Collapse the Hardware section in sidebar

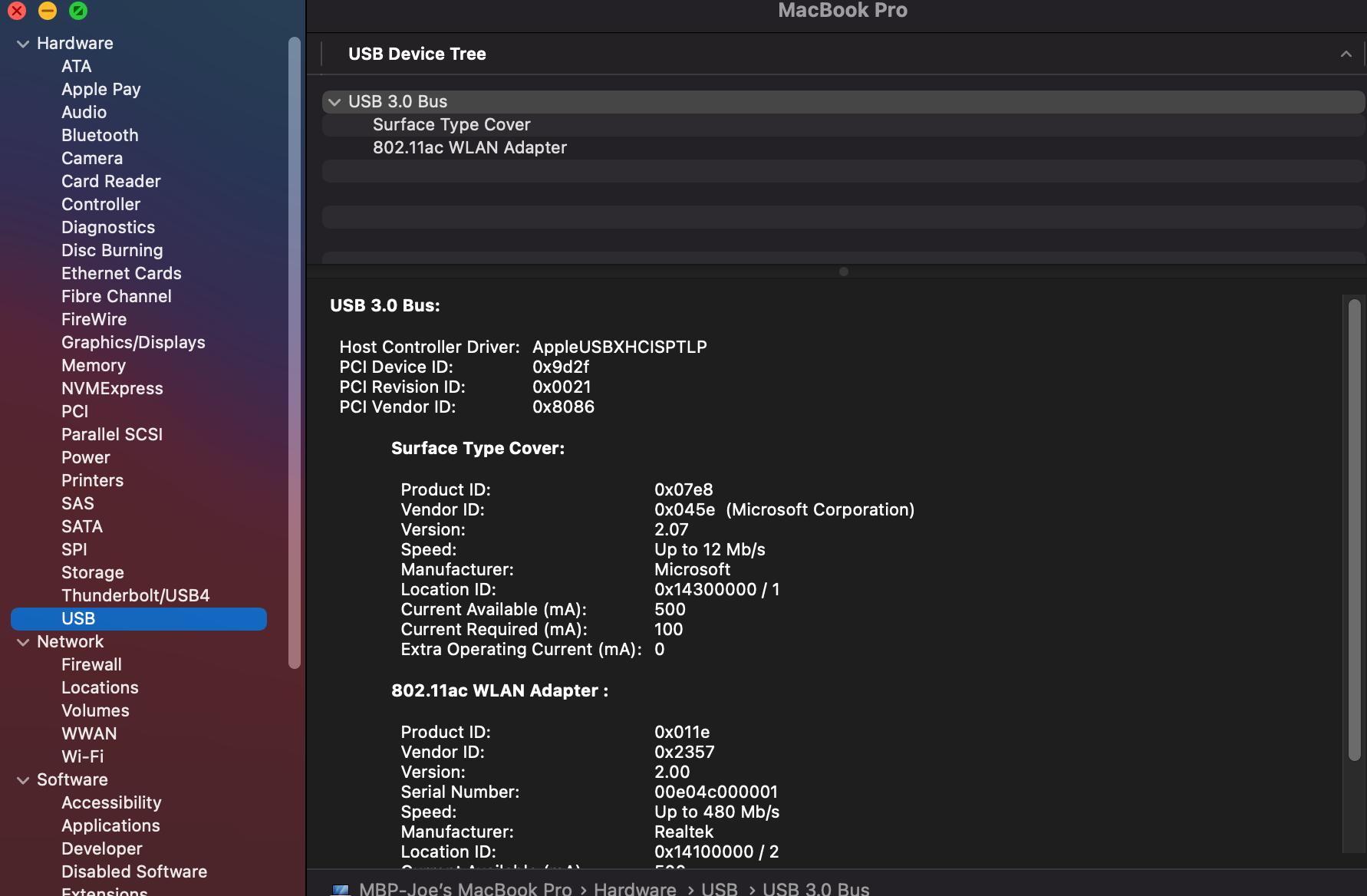point(23,44)
